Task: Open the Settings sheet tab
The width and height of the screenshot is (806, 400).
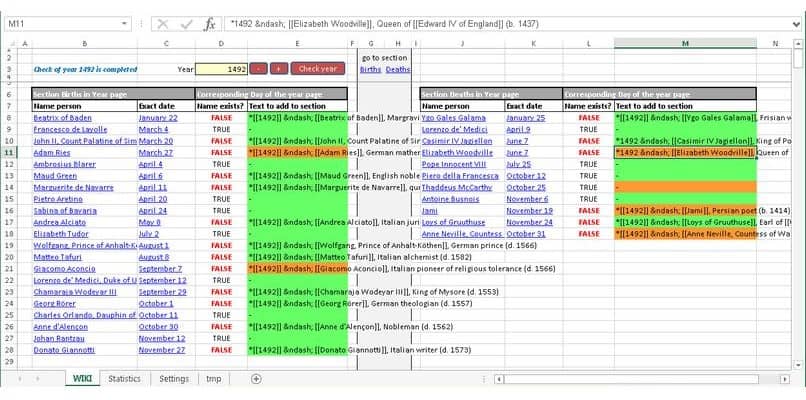Action: [x=174, y=379]
